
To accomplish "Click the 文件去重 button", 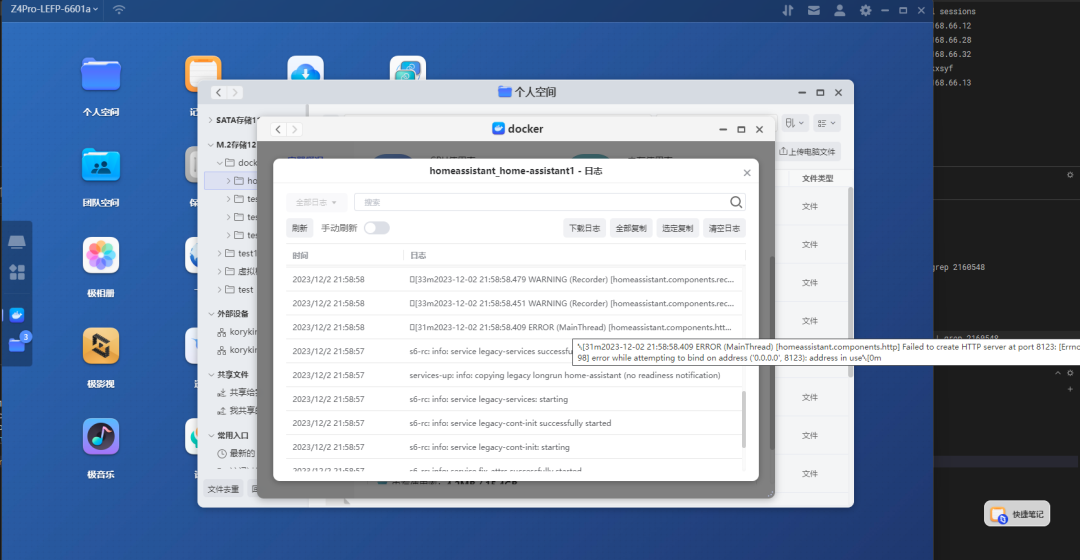I will coord(223,489).
